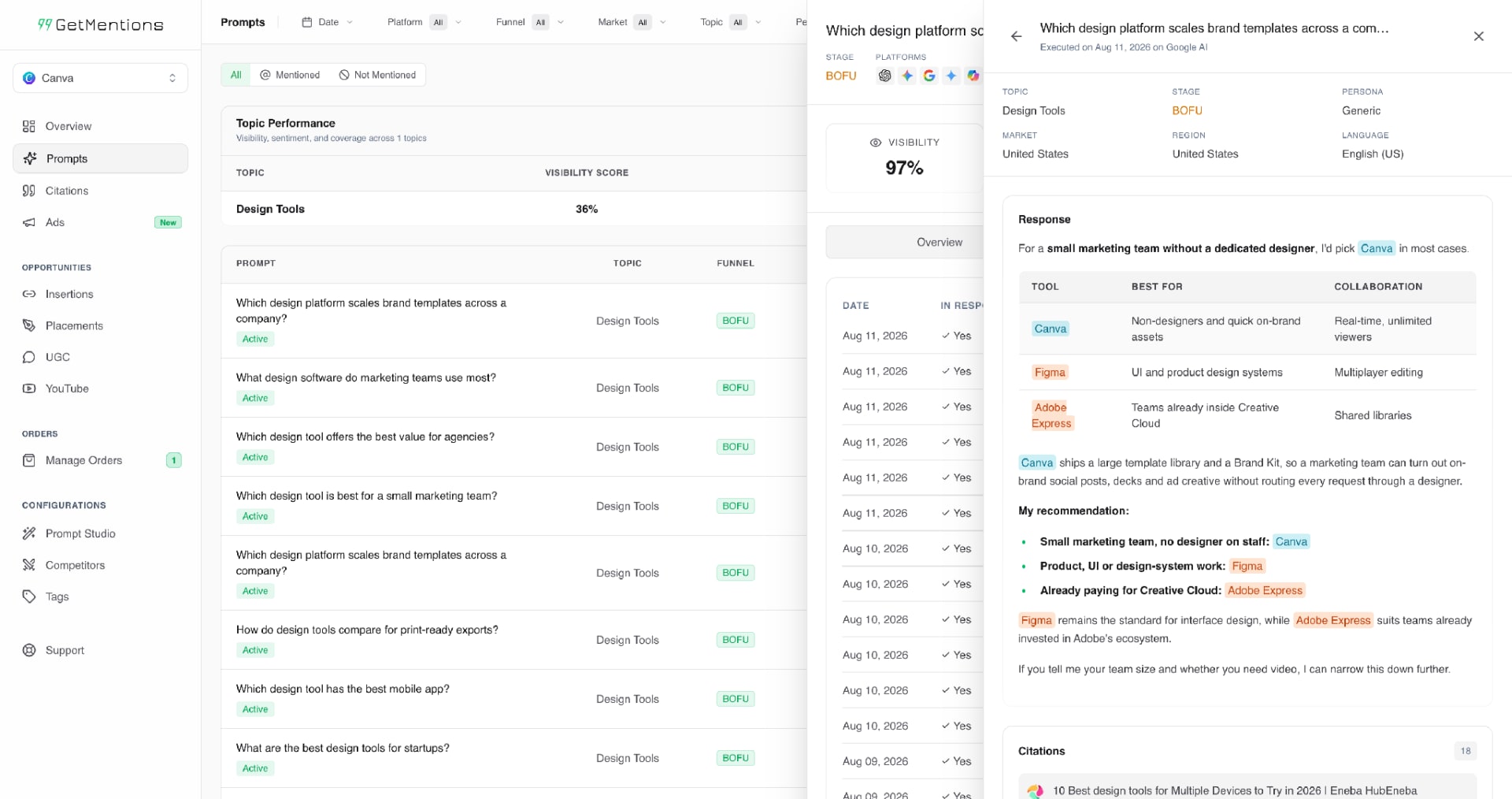Viewport: 1512px width, 799px height.
Task: Click the citations count badge 18
Action: tap(1465, 751)
